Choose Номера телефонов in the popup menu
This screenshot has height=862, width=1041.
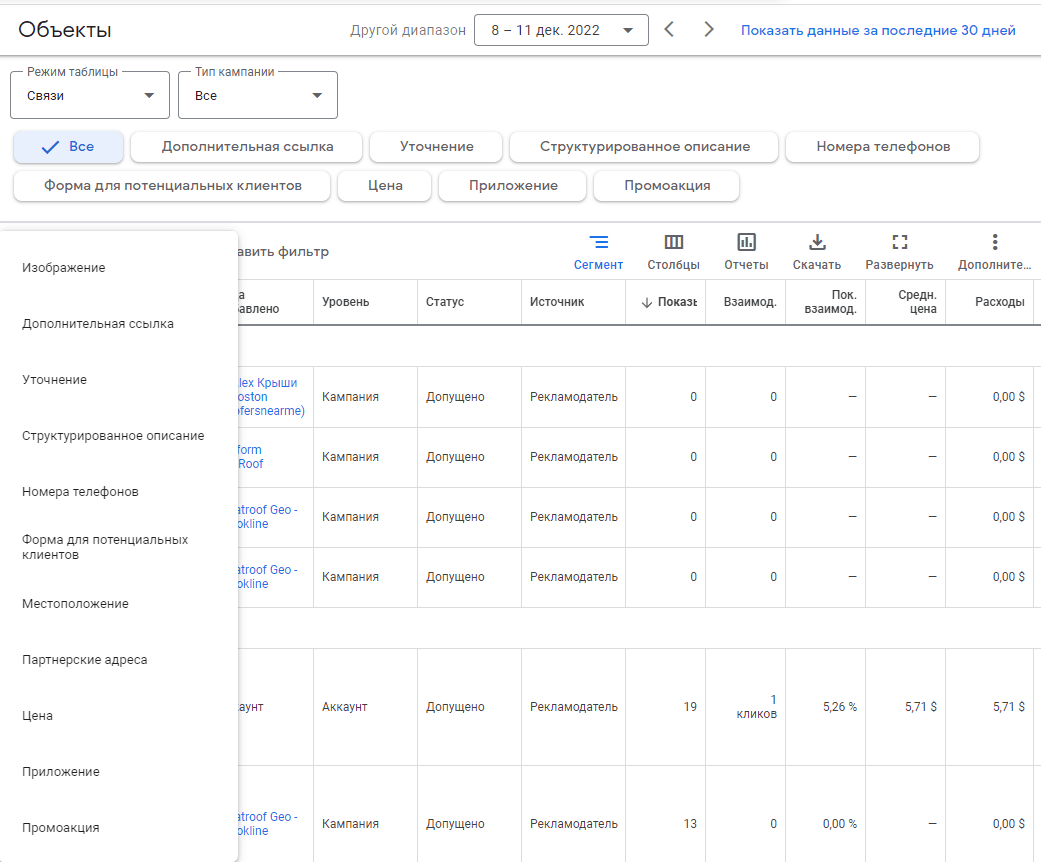click(x=119, y=491)
